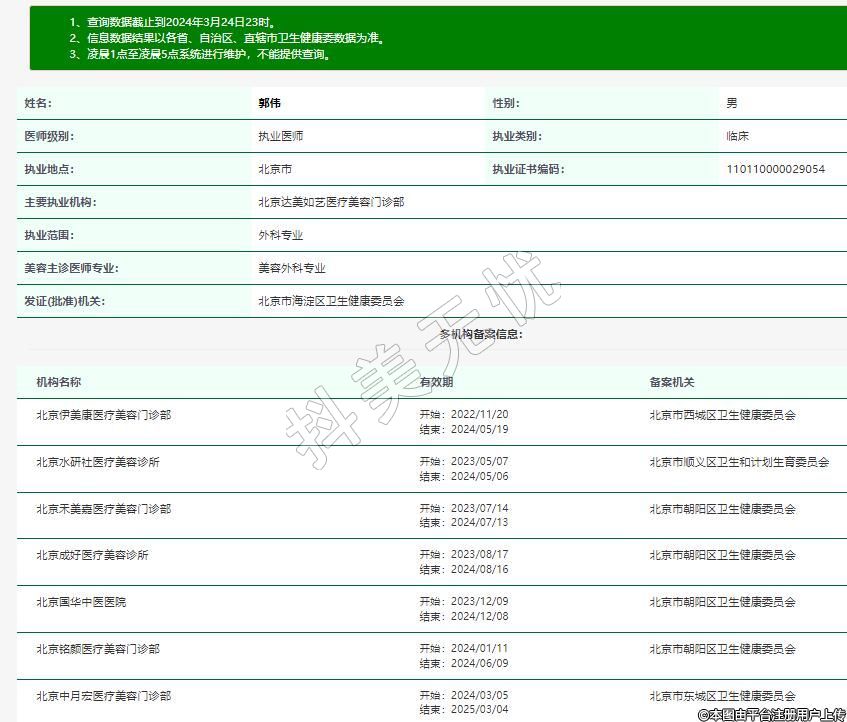Click the 美容外科专业 specialty value
847x722 pixels.
coord(291,268)
